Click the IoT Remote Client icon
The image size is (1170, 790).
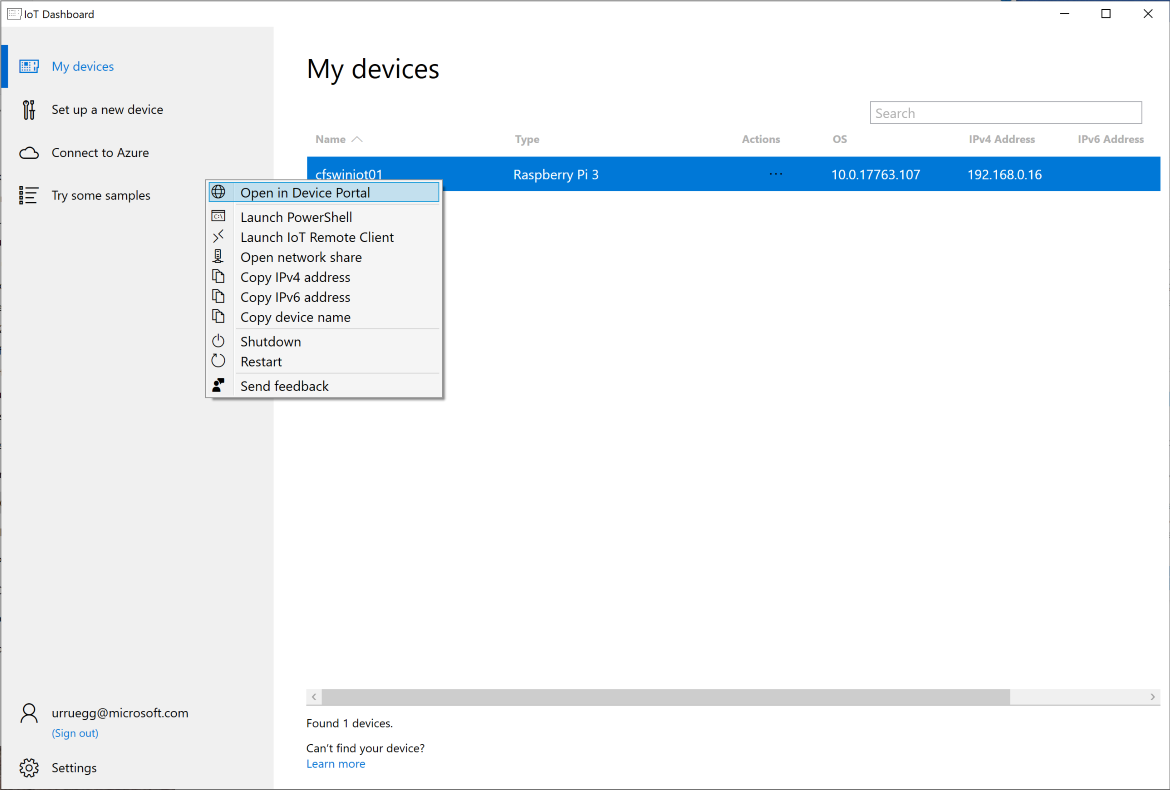pyautogui.click(x=219, y=236)
